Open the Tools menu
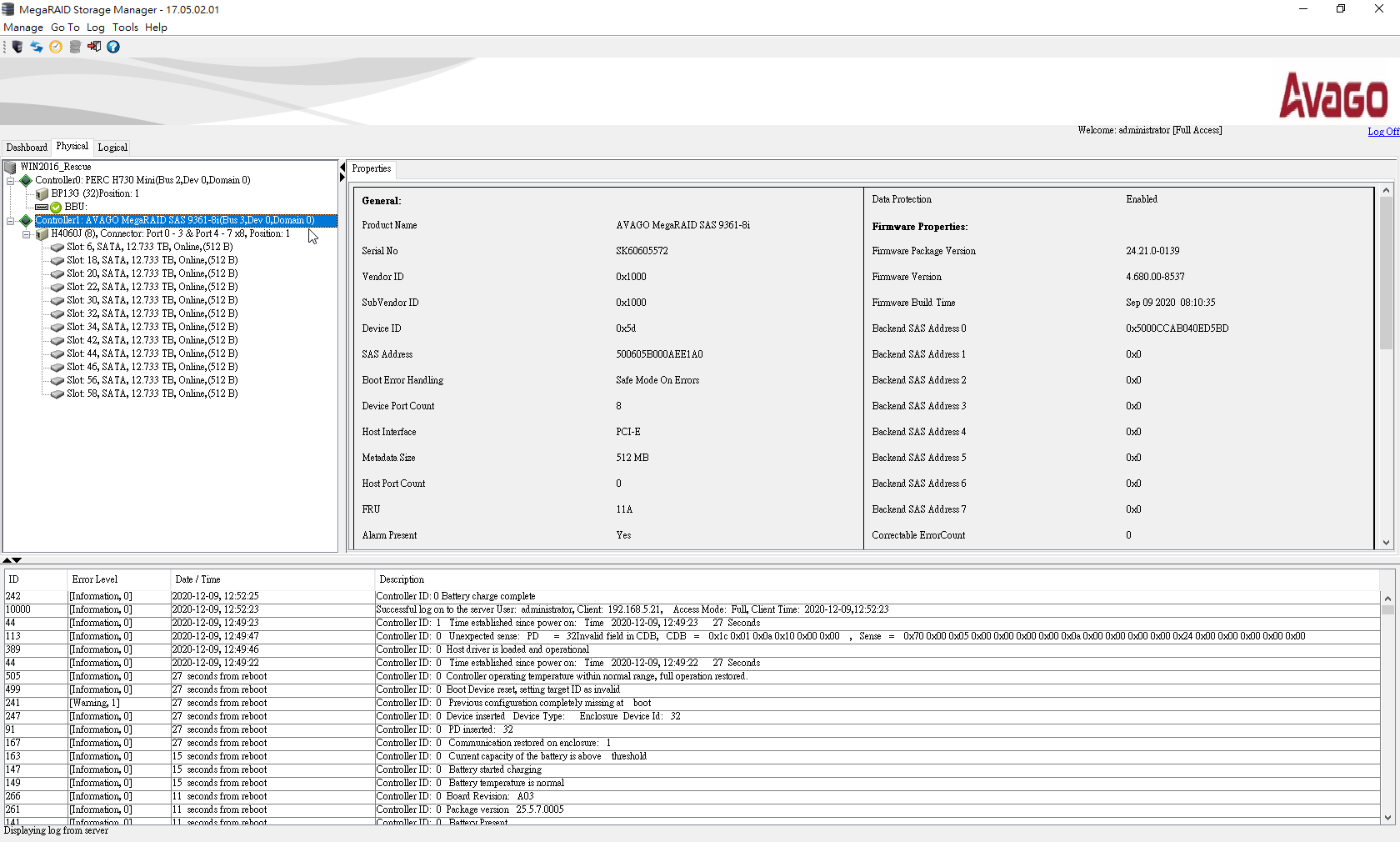 click(125, 28)
